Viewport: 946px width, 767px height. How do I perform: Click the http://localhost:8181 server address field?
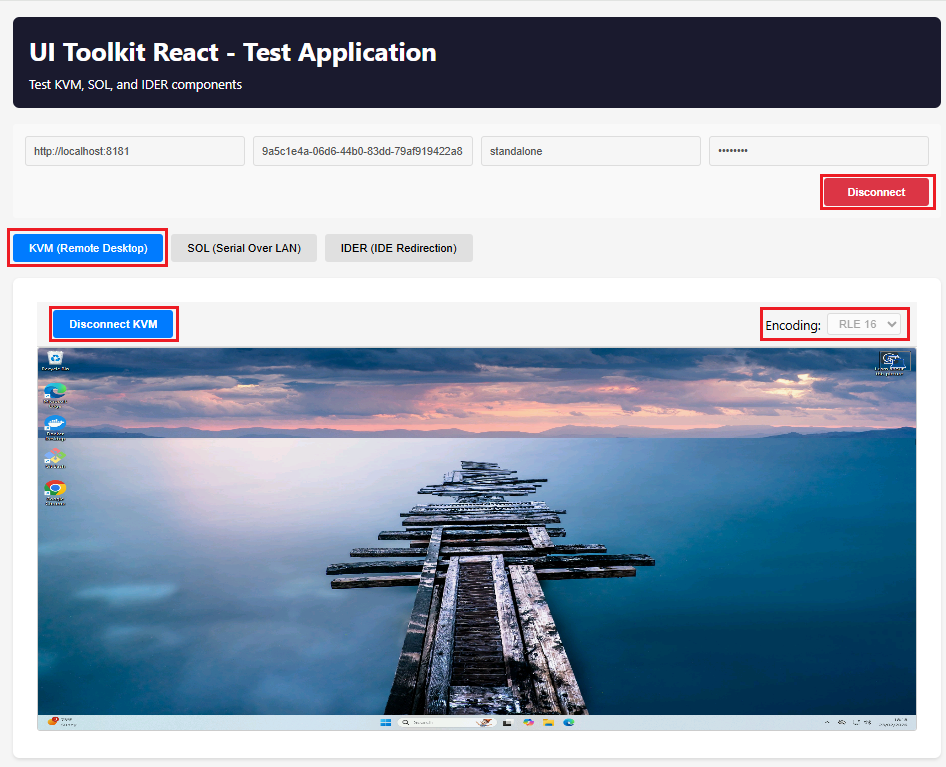pos(135,151)
